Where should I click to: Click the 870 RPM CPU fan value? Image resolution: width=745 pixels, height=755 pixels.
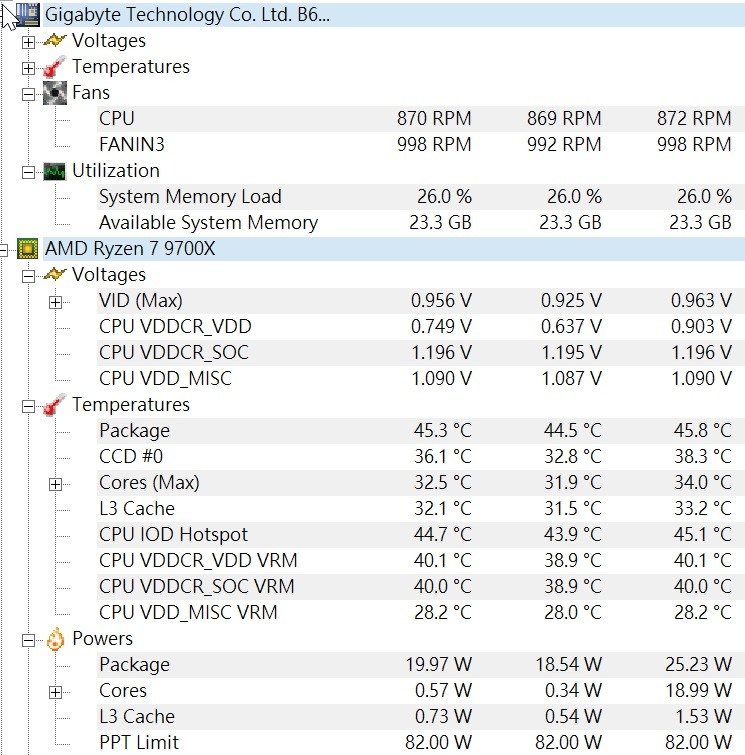coord(434,118)
